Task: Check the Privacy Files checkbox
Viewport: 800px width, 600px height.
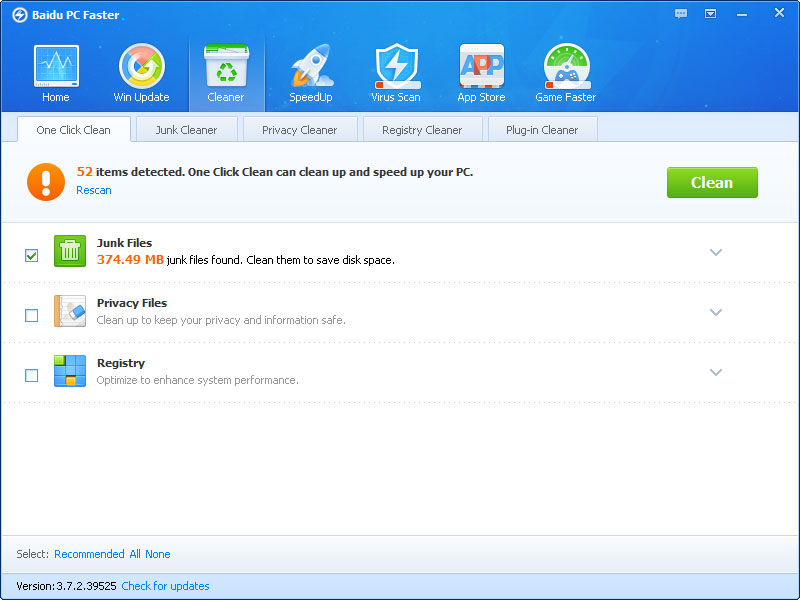Action: 32,315
